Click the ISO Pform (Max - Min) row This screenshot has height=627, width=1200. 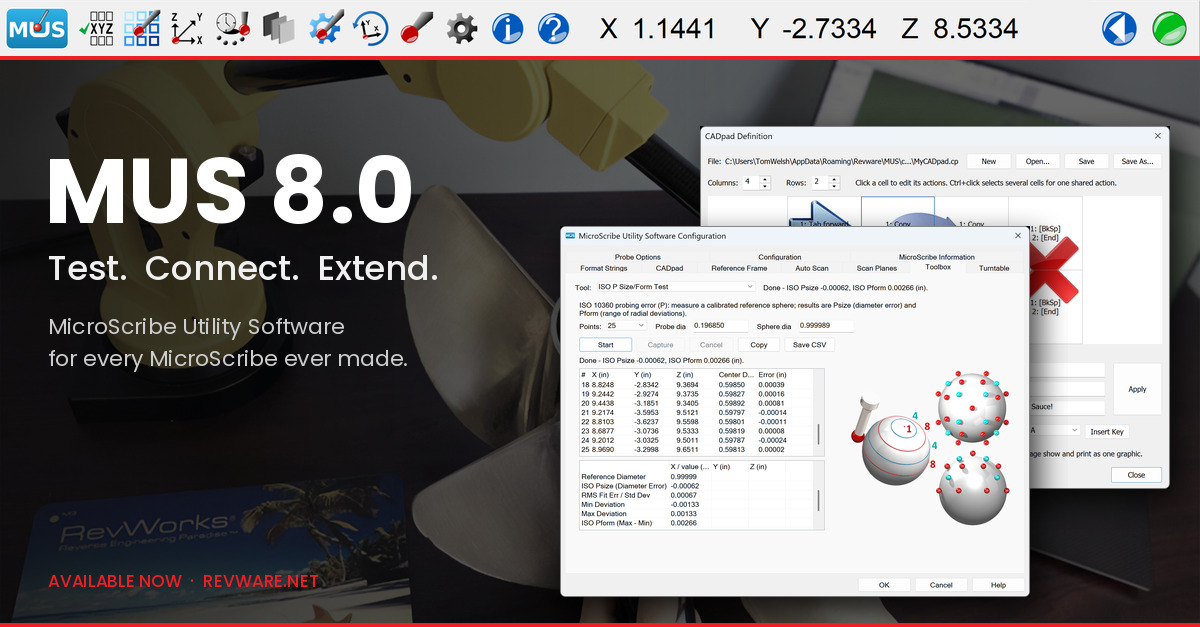click(697, 523)
